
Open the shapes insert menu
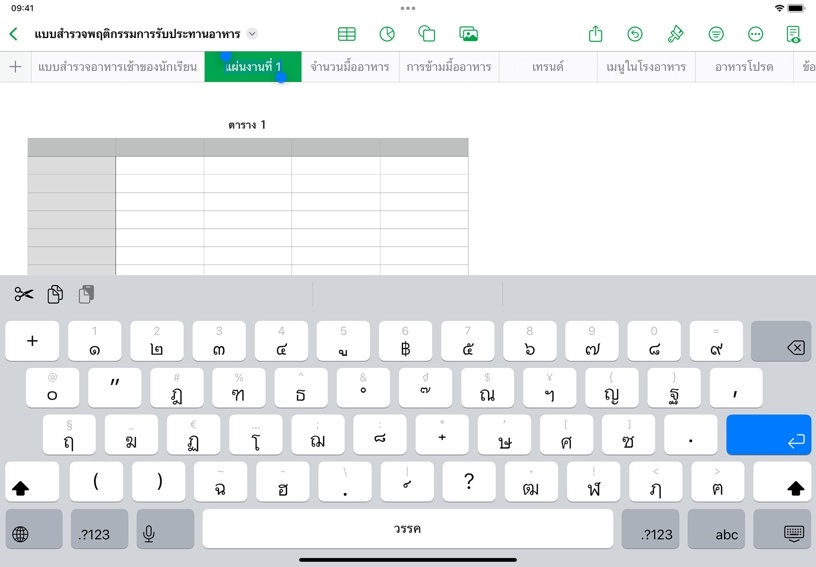pos(427,34)
